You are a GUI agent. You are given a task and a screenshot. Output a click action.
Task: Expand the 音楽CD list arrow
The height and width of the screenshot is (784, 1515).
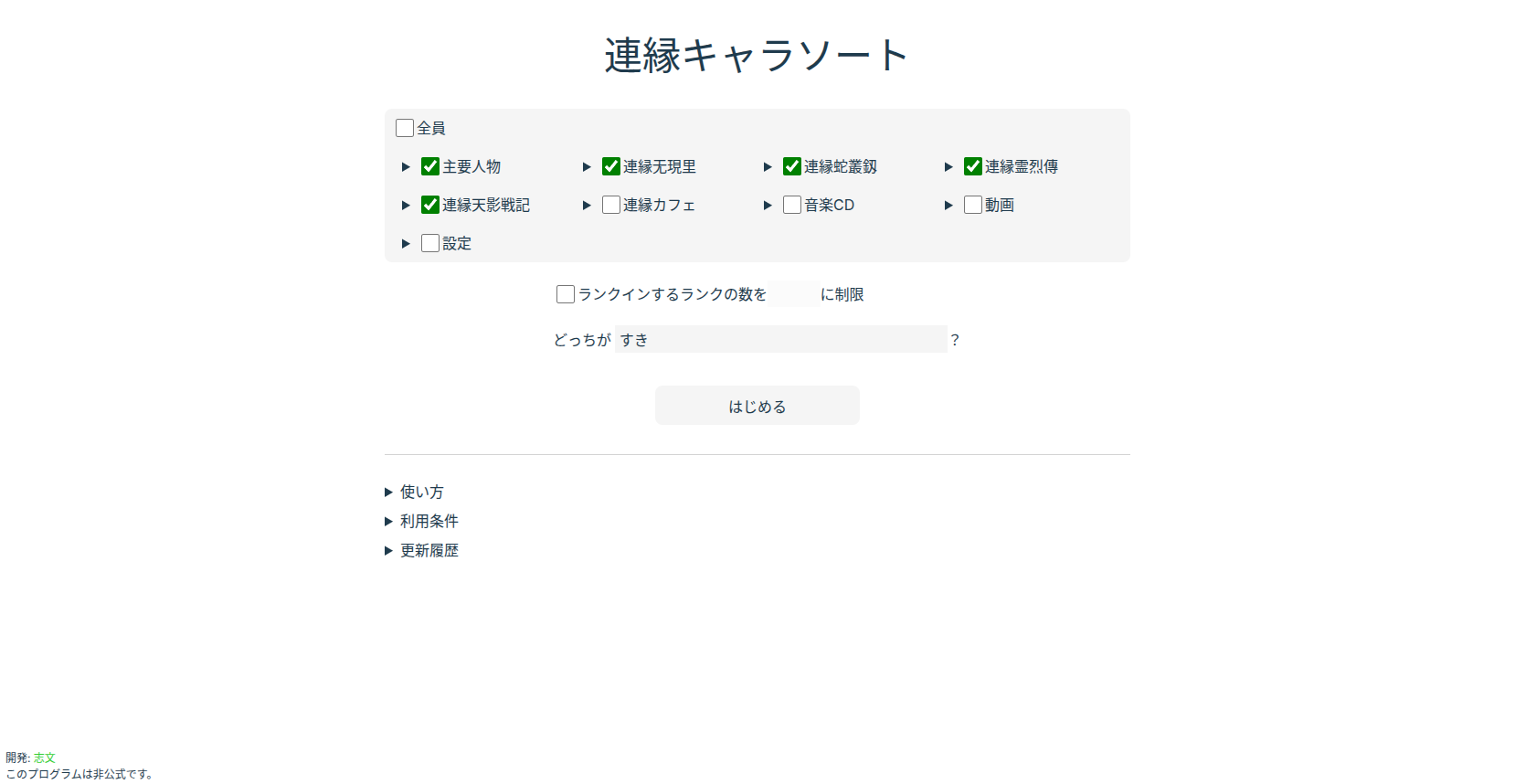768,206
